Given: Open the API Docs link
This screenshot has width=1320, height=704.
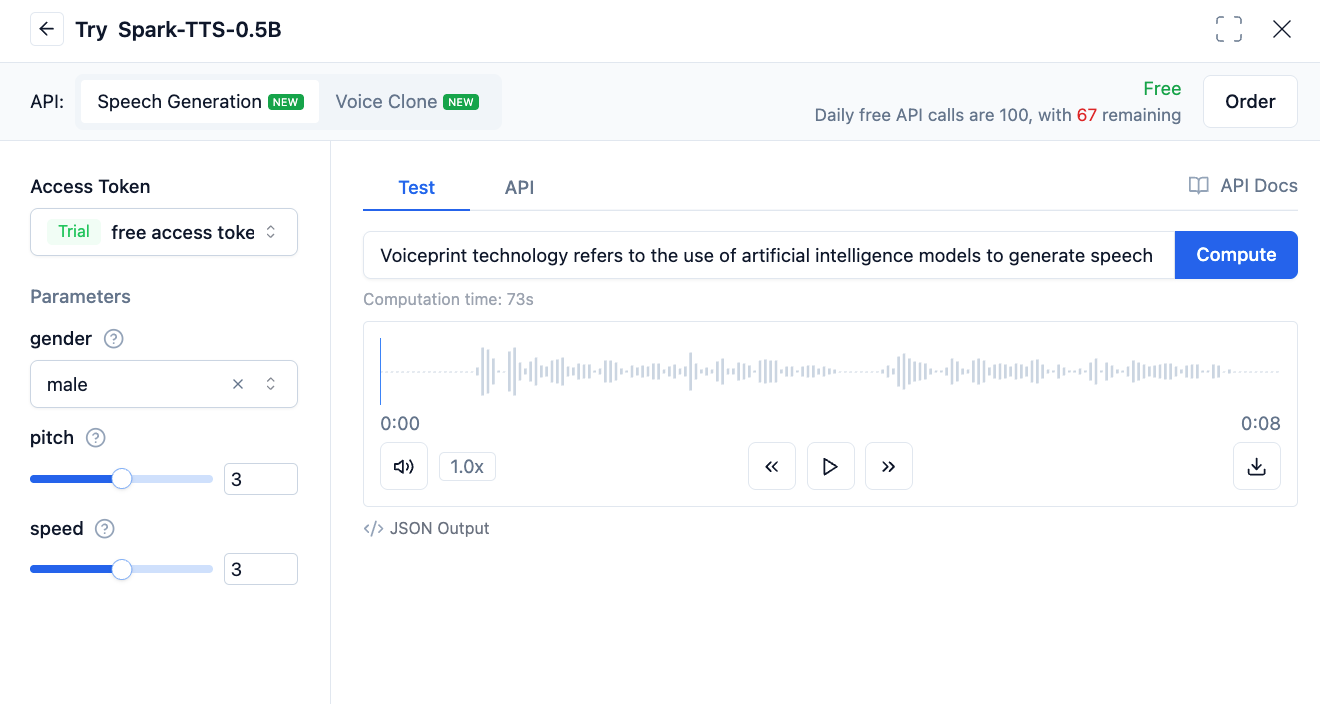Looking at the screenshot, I should (x=1242, y=186).
